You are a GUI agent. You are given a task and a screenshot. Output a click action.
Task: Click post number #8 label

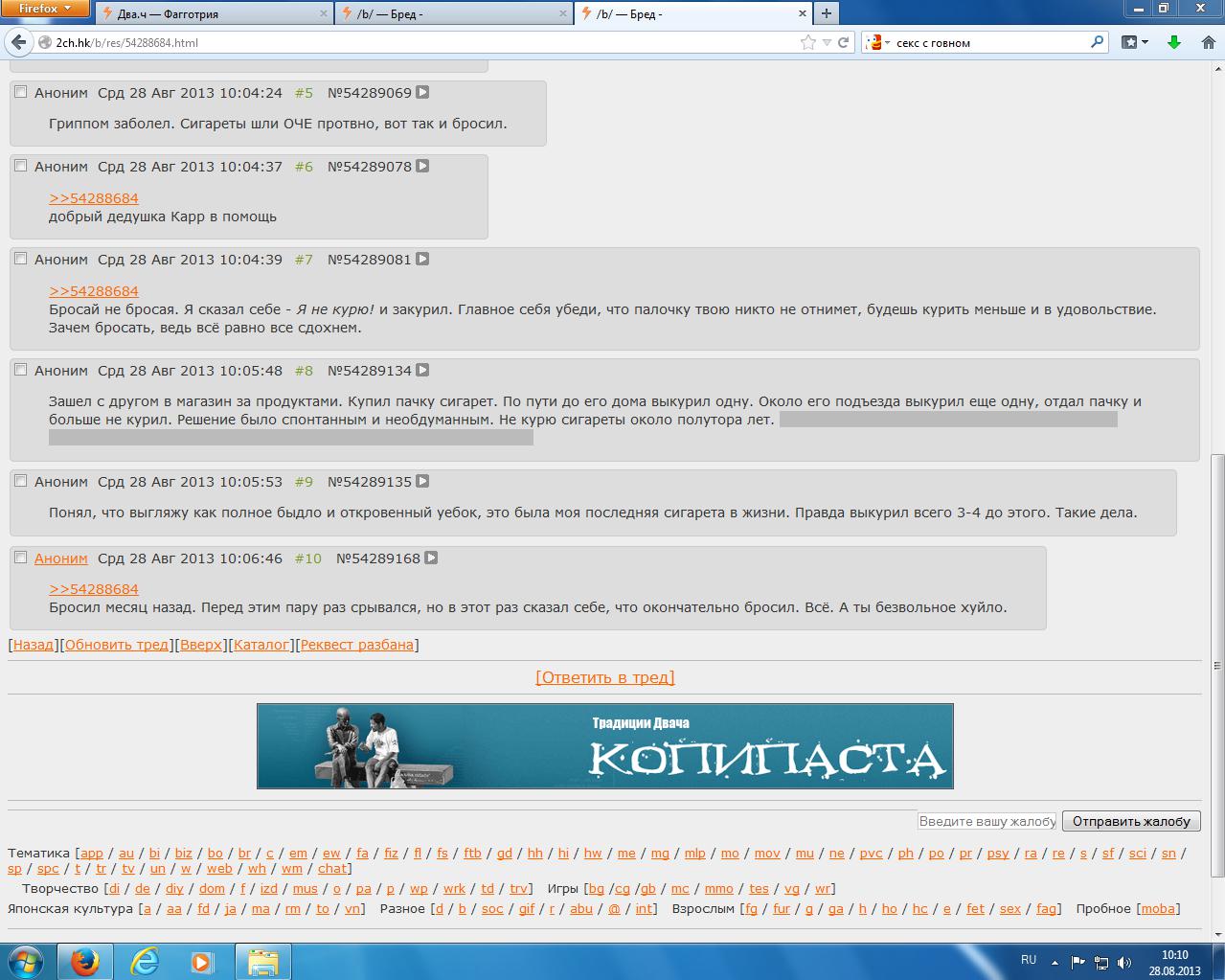(x=304, y=371)
